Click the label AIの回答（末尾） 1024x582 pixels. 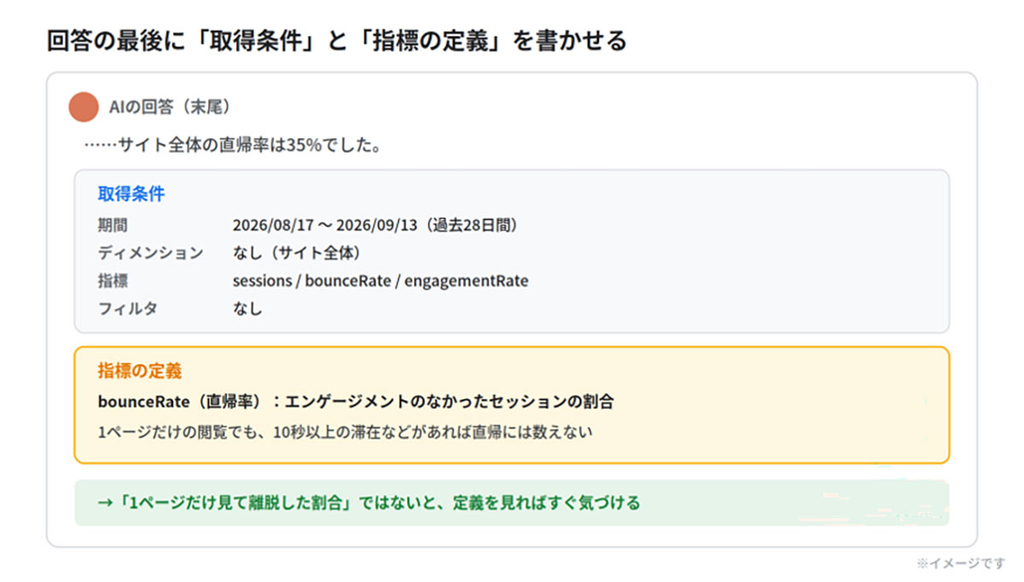click(x=169, y=106)
